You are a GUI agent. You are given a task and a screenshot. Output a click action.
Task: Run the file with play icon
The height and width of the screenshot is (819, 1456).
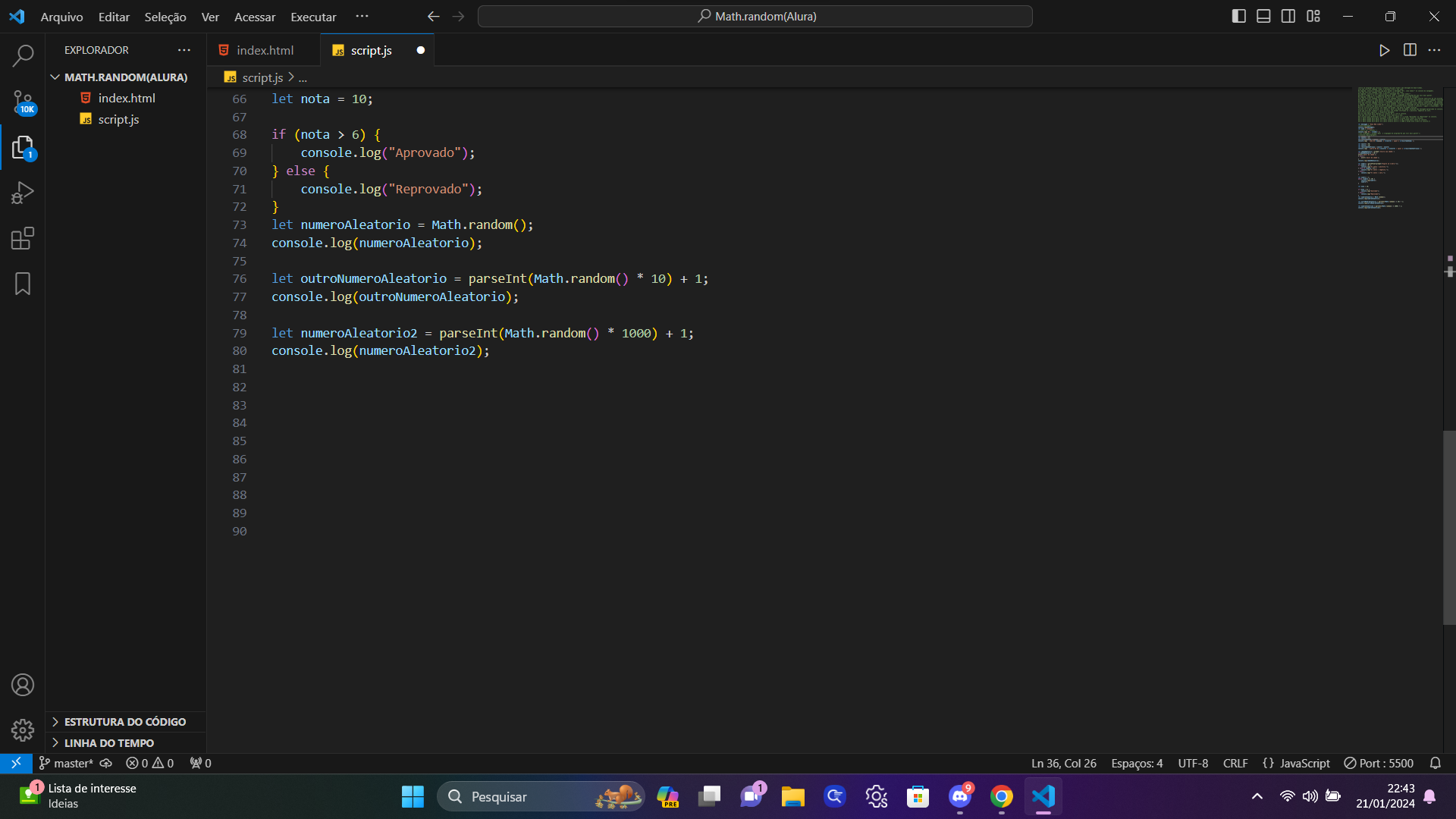1385,50
